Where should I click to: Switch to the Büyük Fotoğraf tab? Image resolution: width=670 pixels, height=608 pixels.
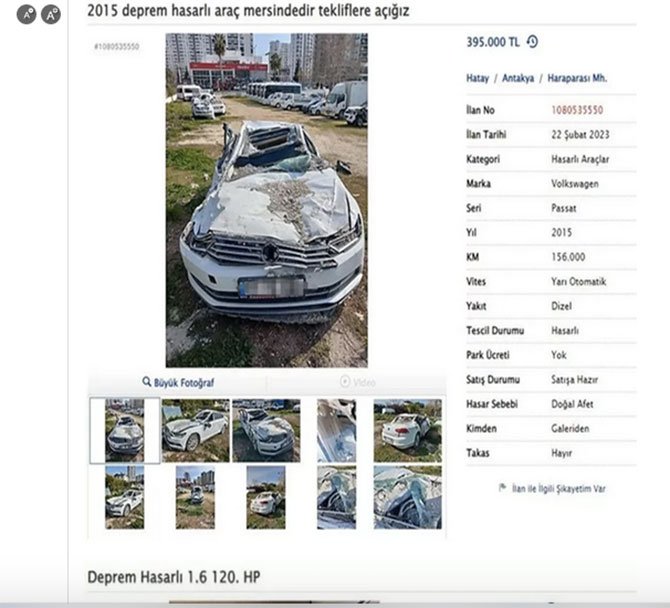[178, 382]
